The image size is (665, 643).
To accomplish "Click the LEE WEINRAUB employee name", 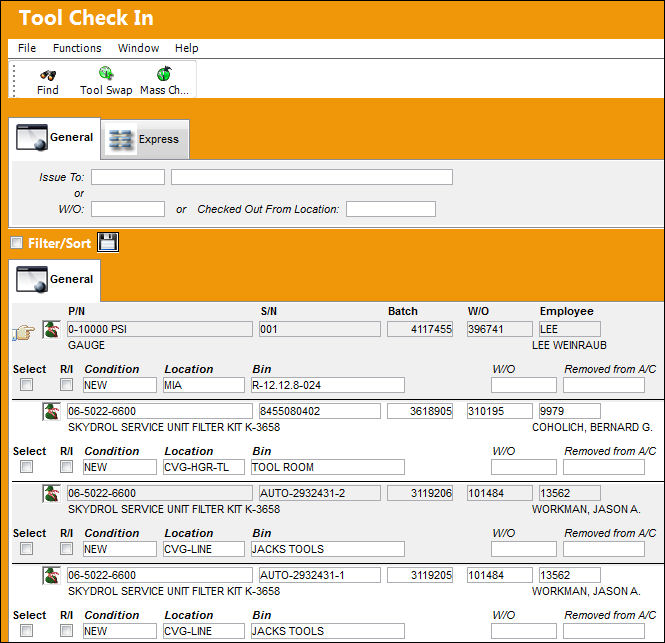I will pos(569,345).
